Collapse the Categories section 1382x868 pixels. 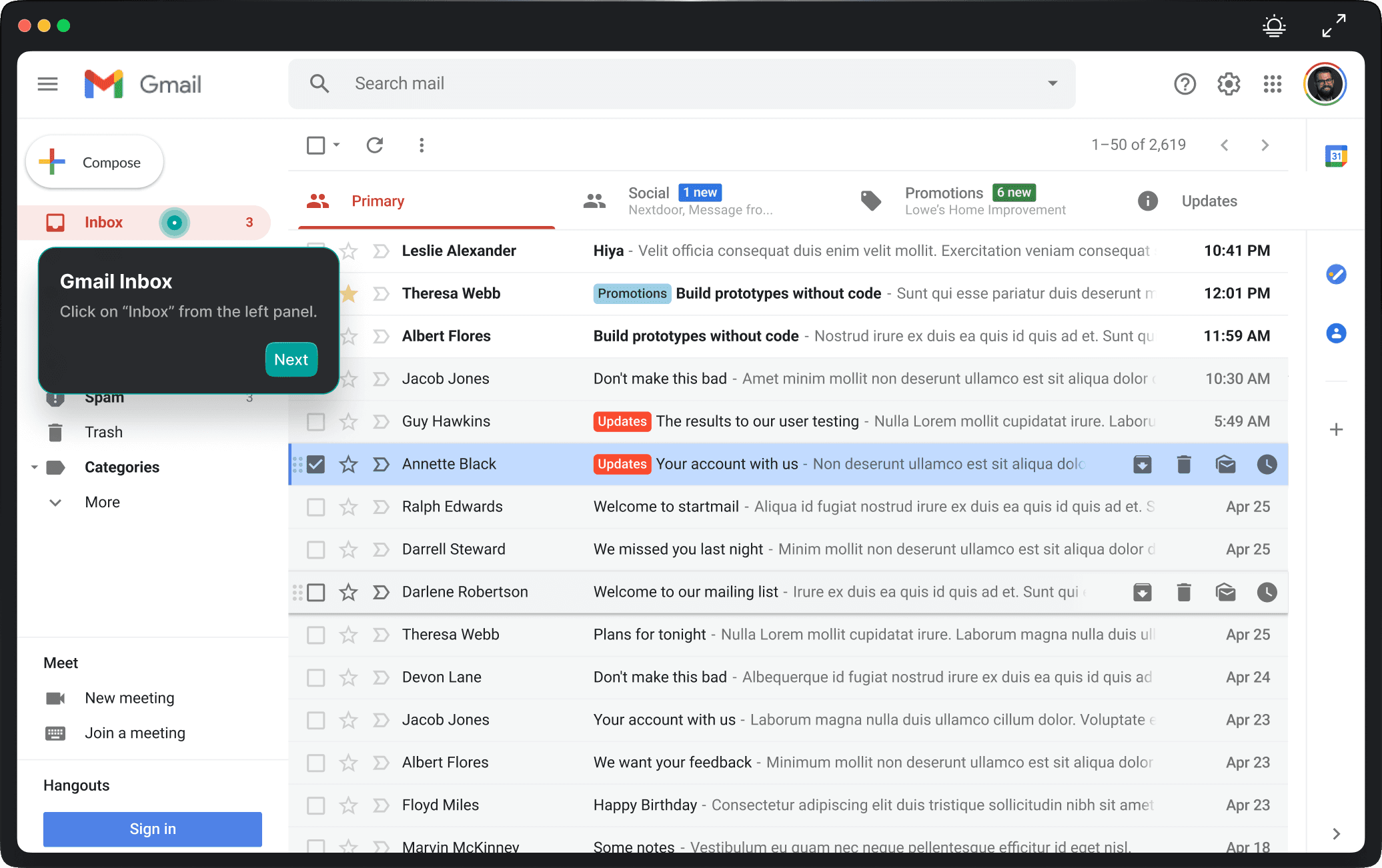click(x=35, y=467)
